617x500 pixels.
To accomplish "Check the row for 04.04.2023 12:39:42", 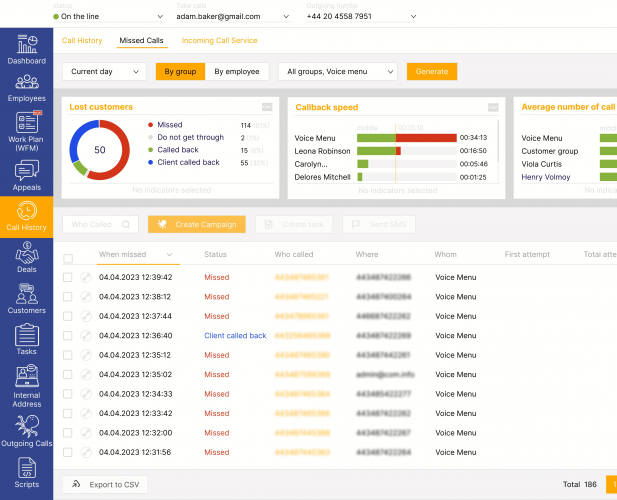I will 68,277.
